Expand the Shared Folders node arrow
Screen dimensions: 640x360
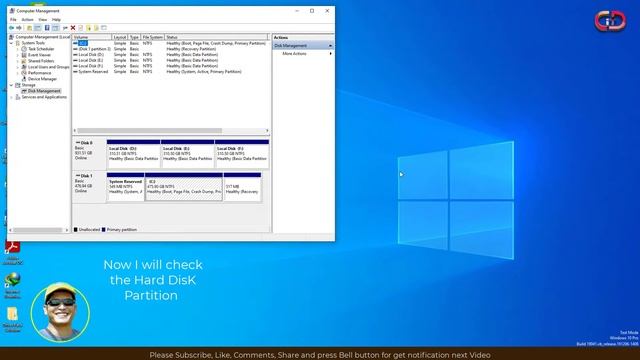(18, 61)
